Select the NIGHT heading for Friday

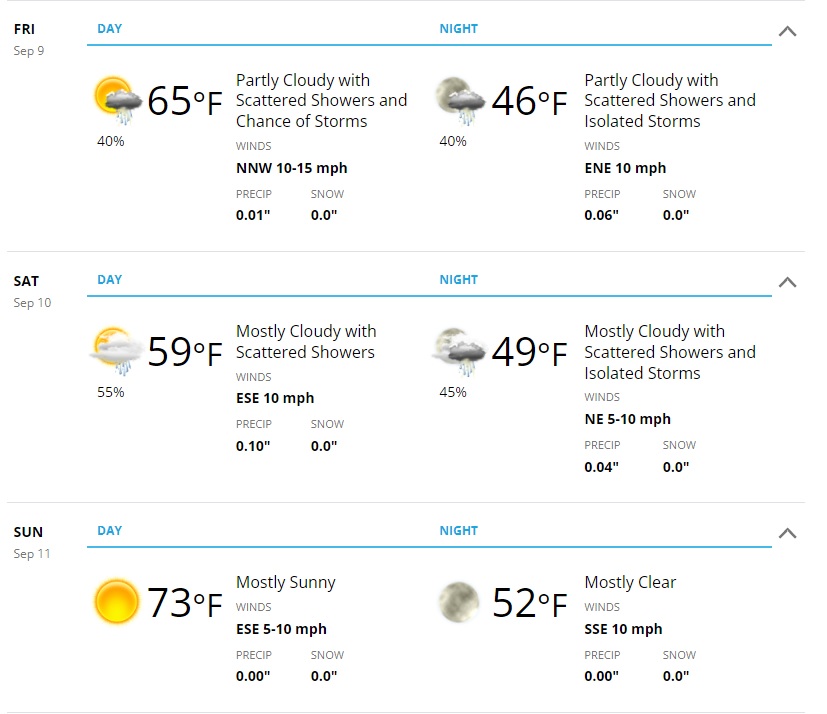(459, 28)
